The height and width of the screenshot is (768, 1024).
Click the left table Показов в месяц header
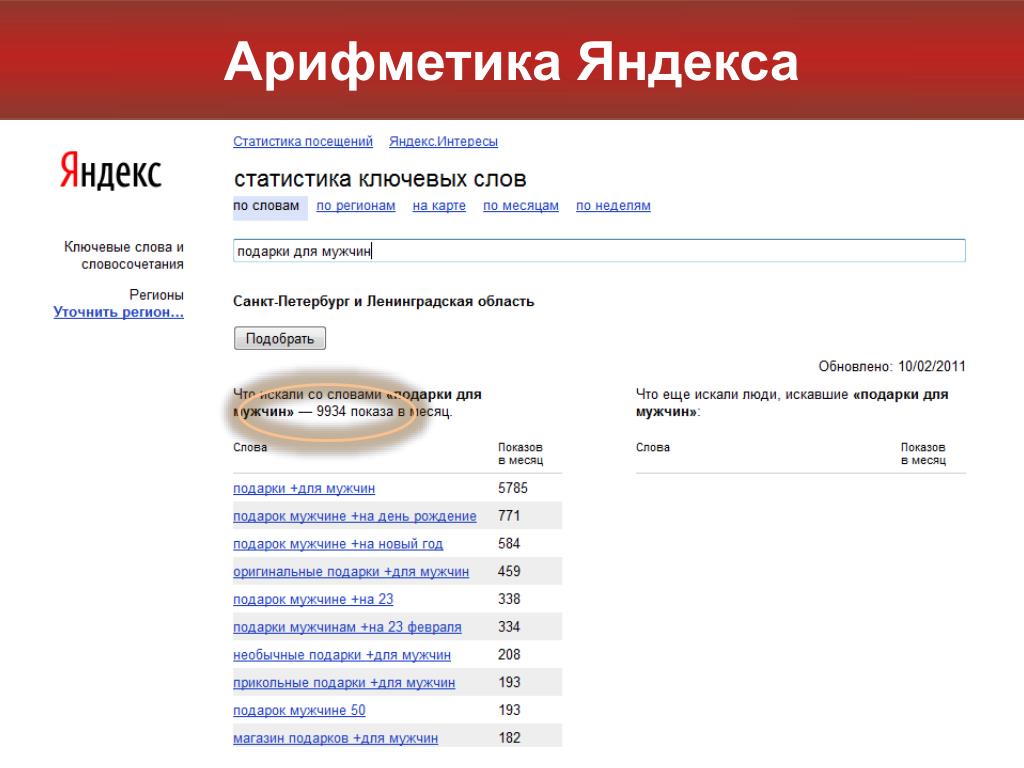point(520,454)
